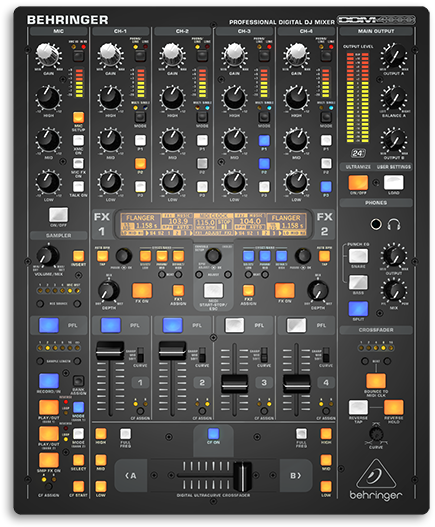435x527 pixels.
Task: Toggle the XMC ON button
Action: pos(78,140)
